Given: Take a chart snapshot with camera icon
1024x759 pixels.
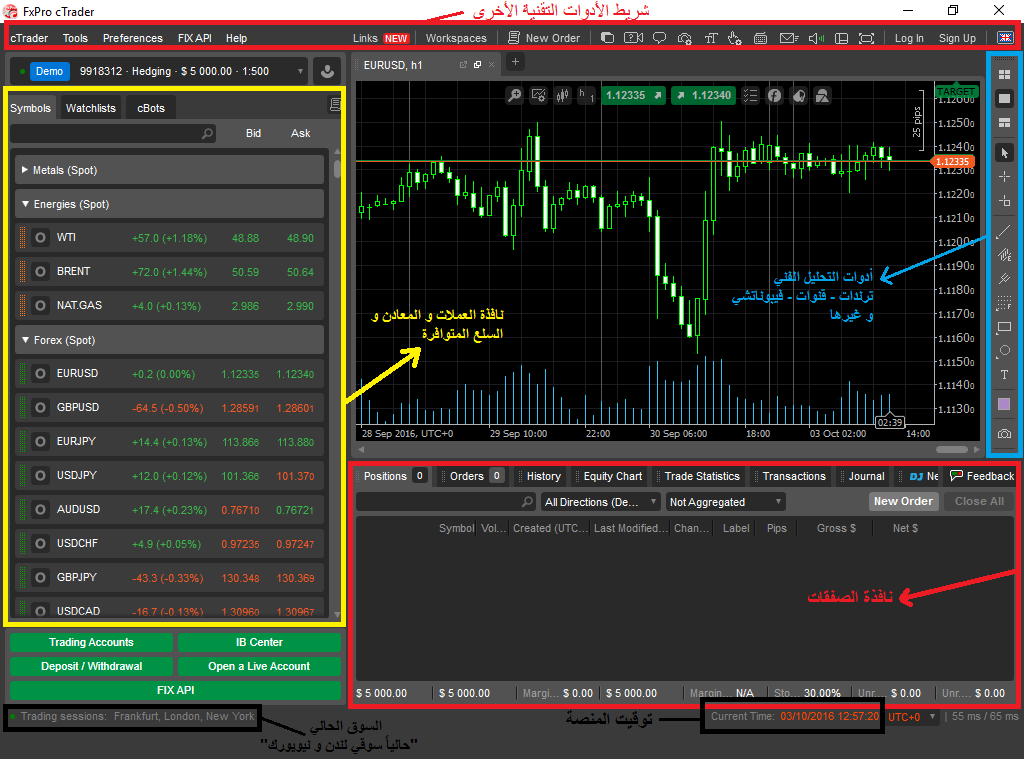Looking at the screenshot, I should 1004,434.
